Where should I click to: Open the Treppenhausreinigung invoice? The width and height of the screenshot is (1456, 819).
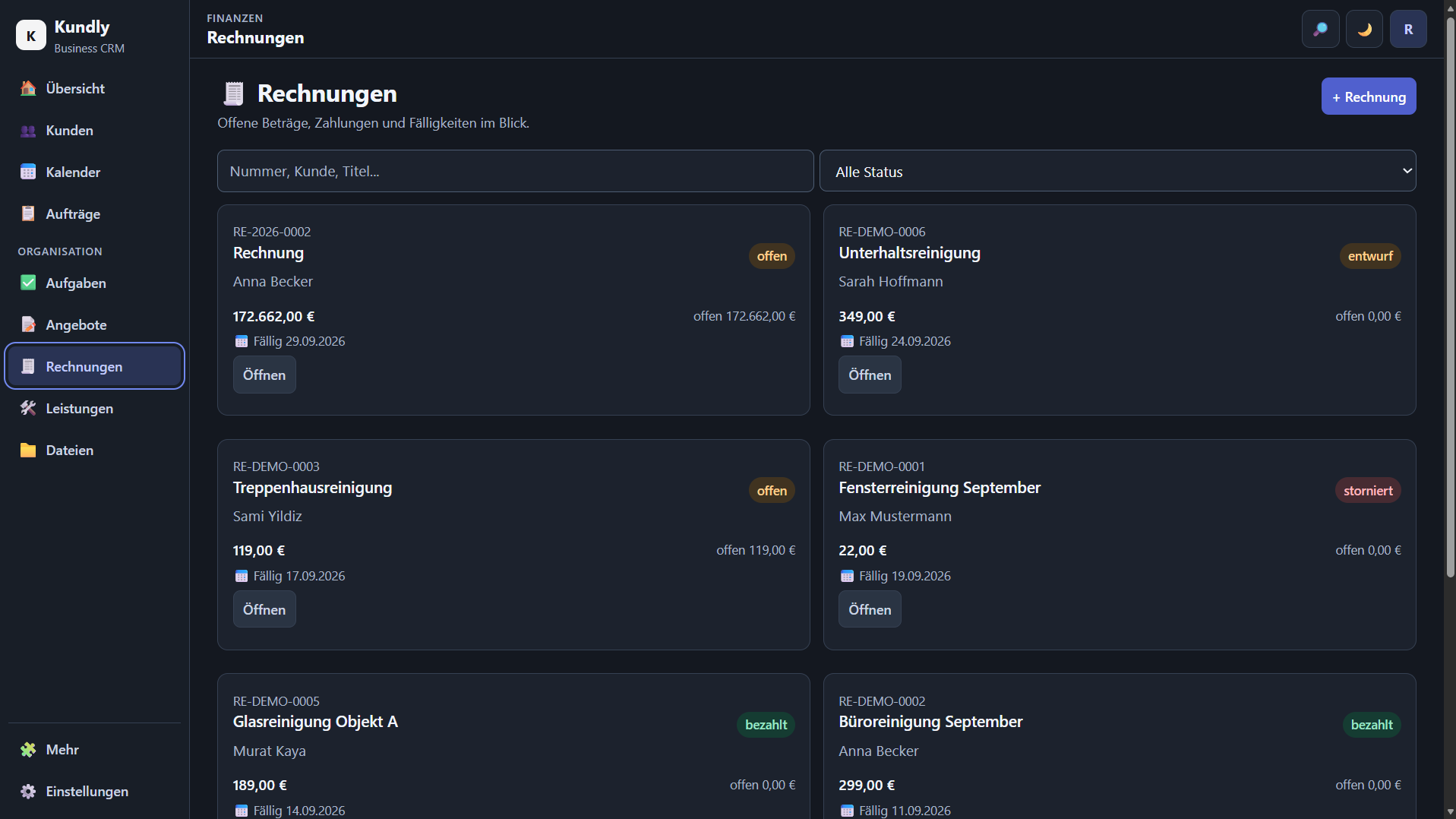click(x=264, y=609)
